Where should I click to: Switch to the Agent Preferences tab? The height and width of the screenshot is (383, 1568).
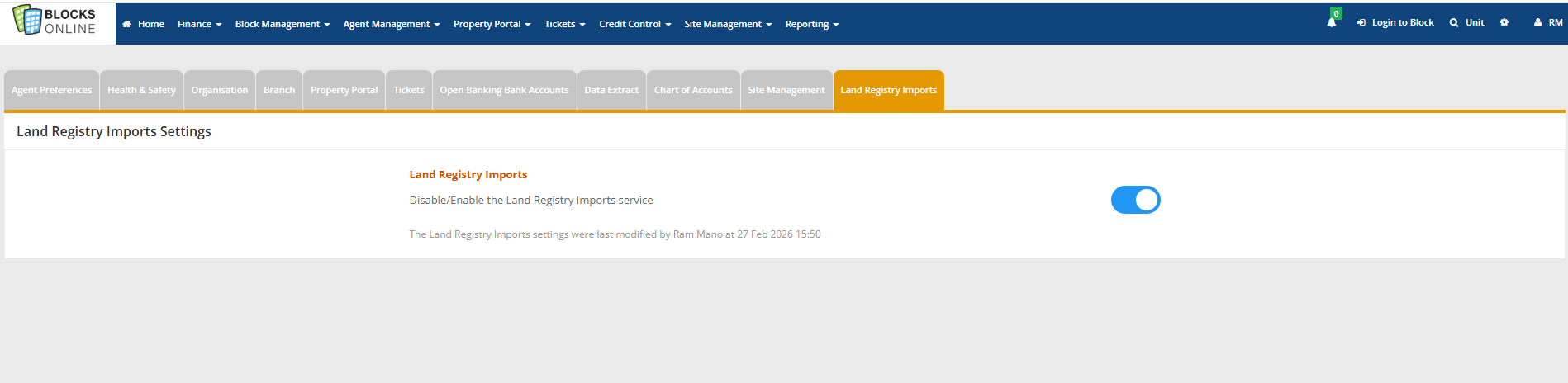click(52, 90)
